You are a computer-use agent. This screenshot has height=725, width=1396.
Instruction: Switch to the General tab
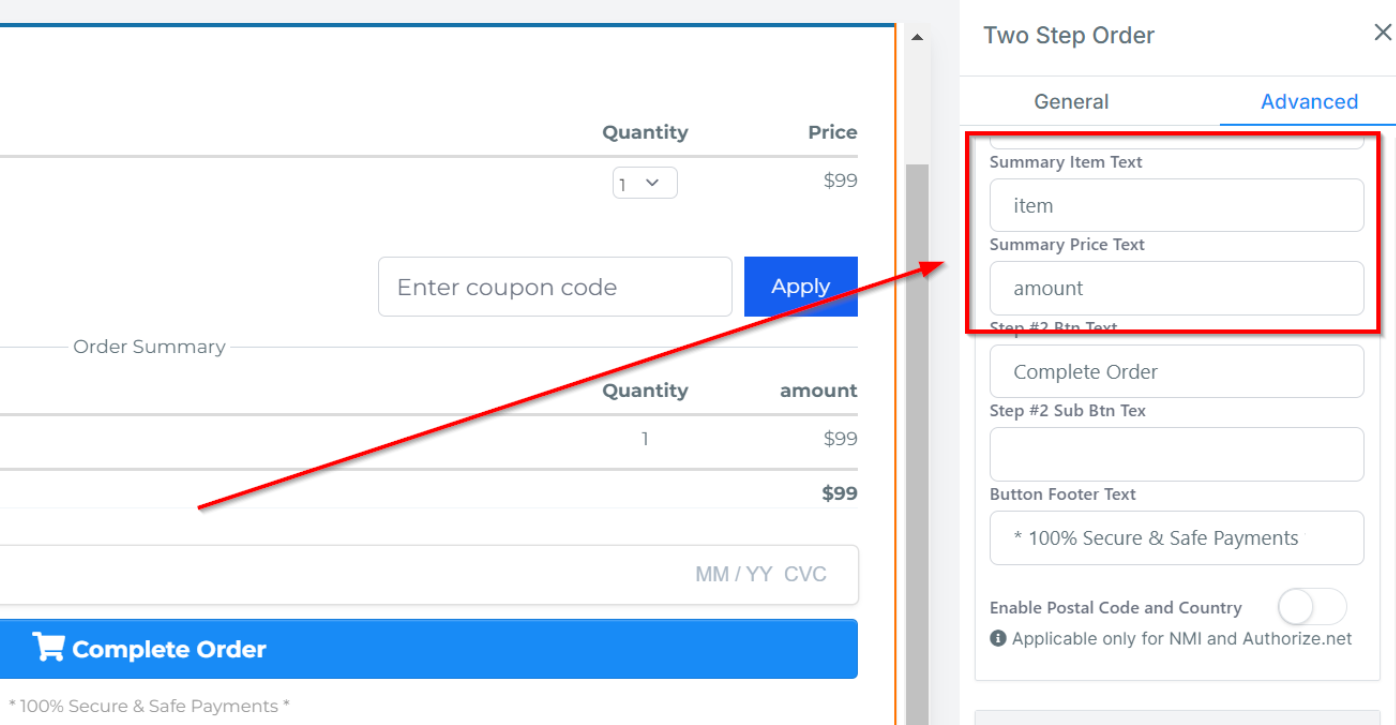[1071, 101]
